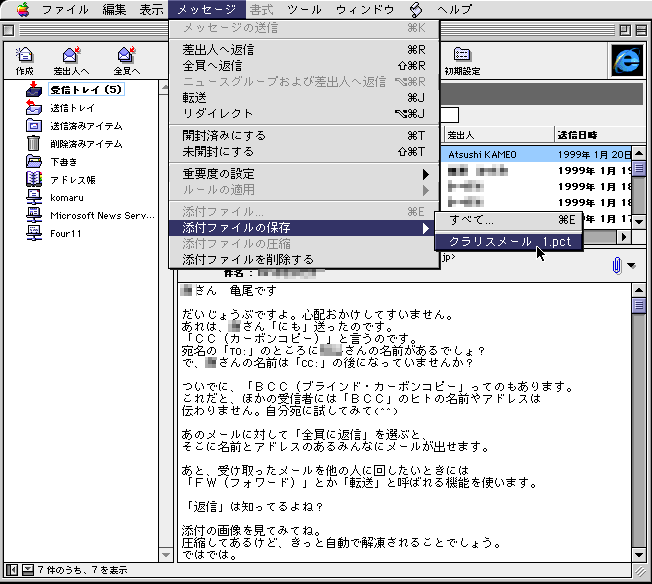Sort messages by 送信日時 column header
Image resolution: width=652 pixels, height=584 pixels.
(x=590, y=134)
